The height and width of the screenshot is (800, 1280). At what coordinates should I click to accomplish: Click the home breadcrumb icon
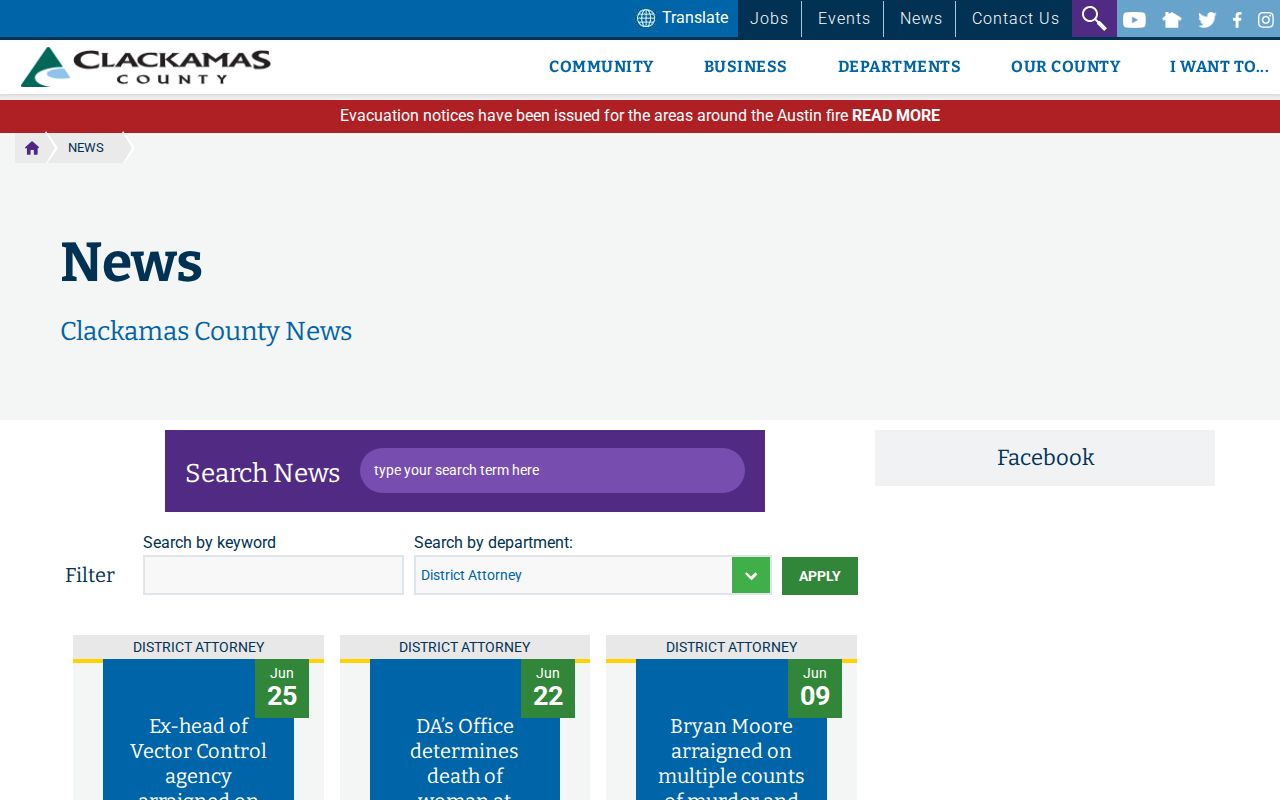[x=32, y=148]
